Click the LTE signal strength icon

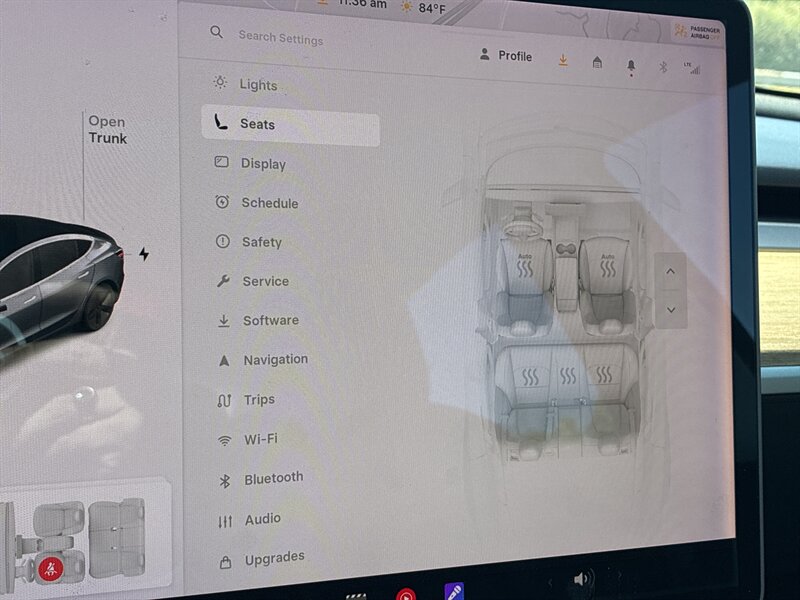tap(692, 68)
